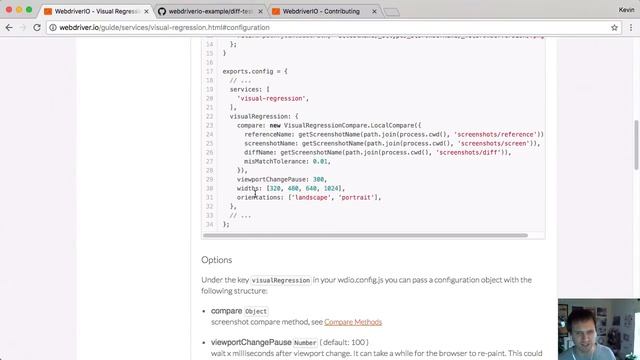The width and height of the screenshot is (640, 360).
Task: Reload the current page
Action: [37, 27]
